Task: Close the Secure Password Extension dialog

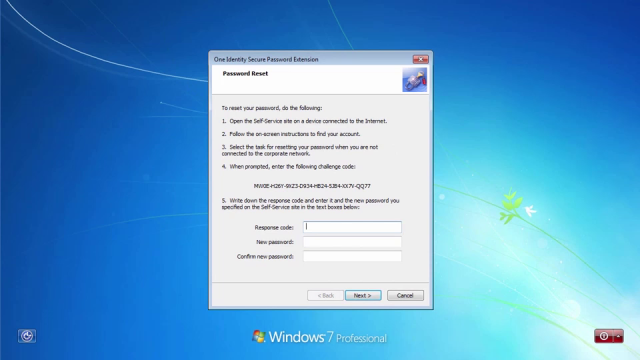Action: click(420, 59)
